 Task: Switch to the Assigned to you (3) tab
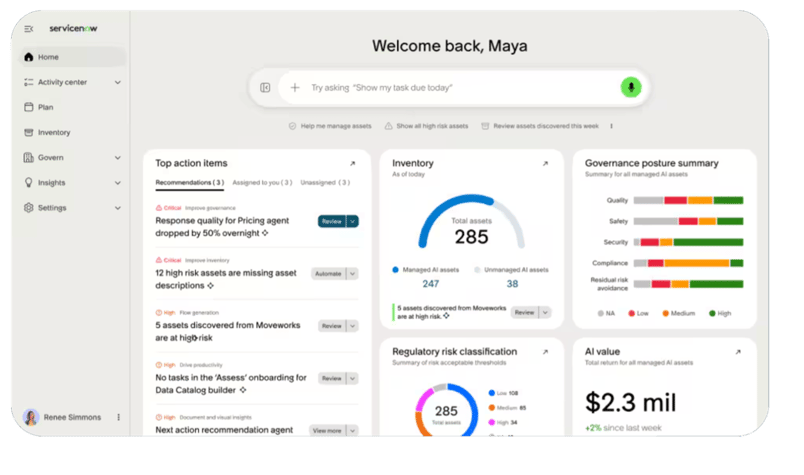click(x=262, y=183)
